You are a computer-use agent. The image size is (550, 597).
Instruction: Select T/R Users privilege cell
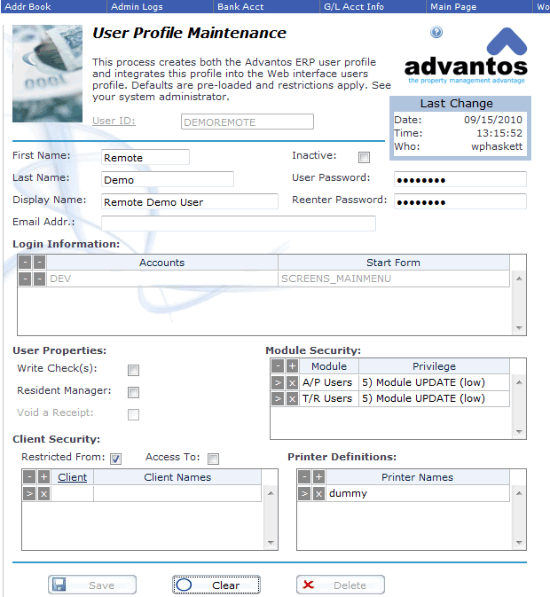click(434, 399)
